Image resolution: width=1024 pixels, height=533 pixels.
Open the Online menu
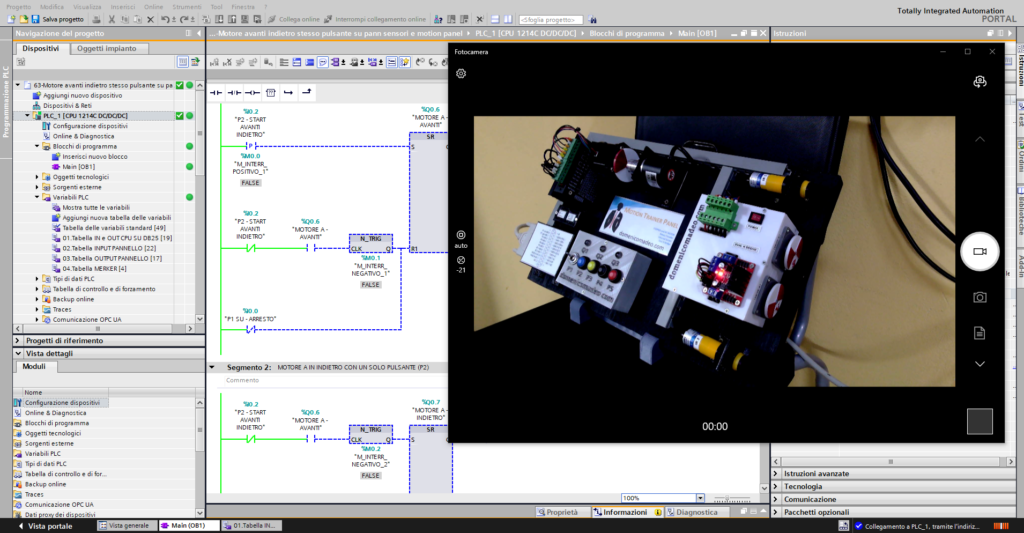click(153, 6)
